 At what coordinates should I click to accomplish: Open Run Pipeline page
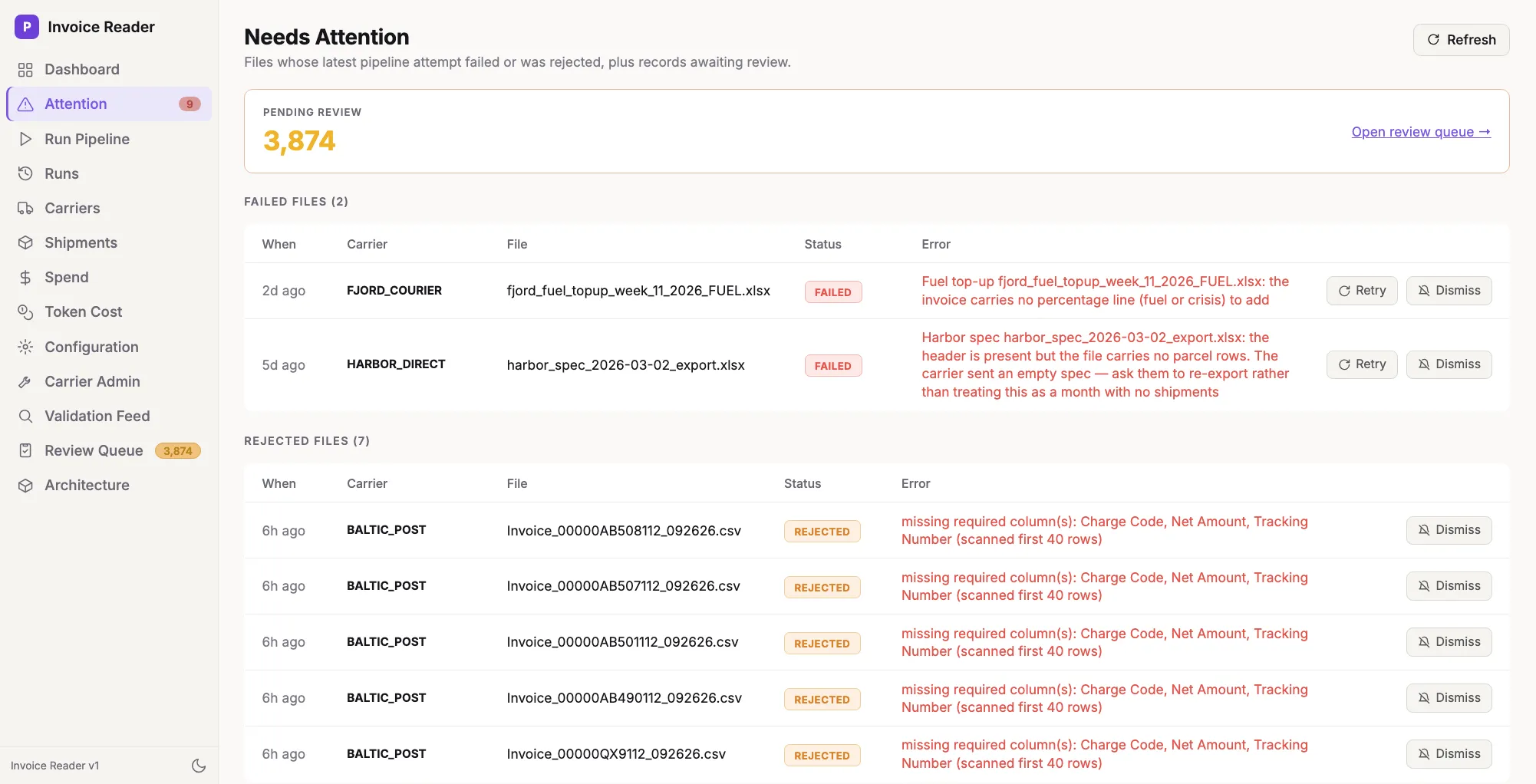109,139
